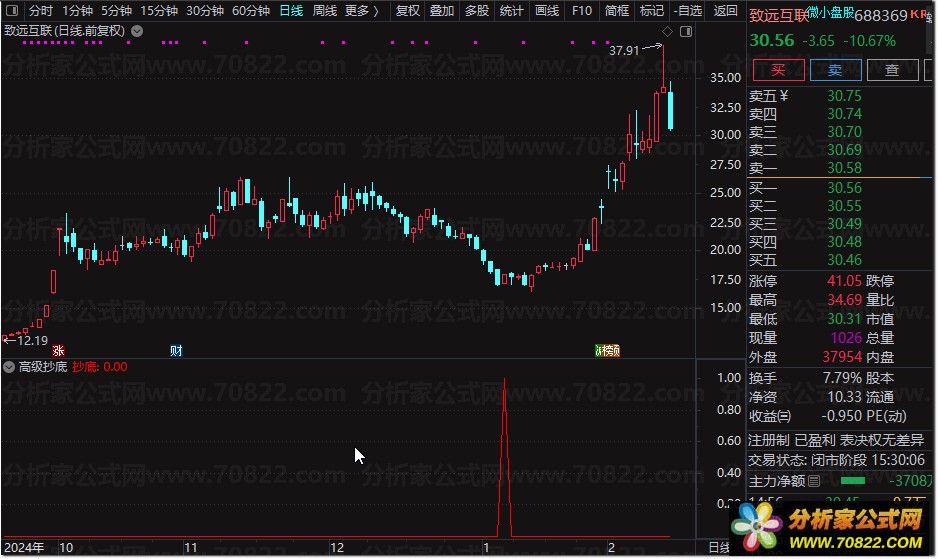Expand the 高级抄底 indicator dropdown
Screen dimensions: 939x559
point(9,367)
